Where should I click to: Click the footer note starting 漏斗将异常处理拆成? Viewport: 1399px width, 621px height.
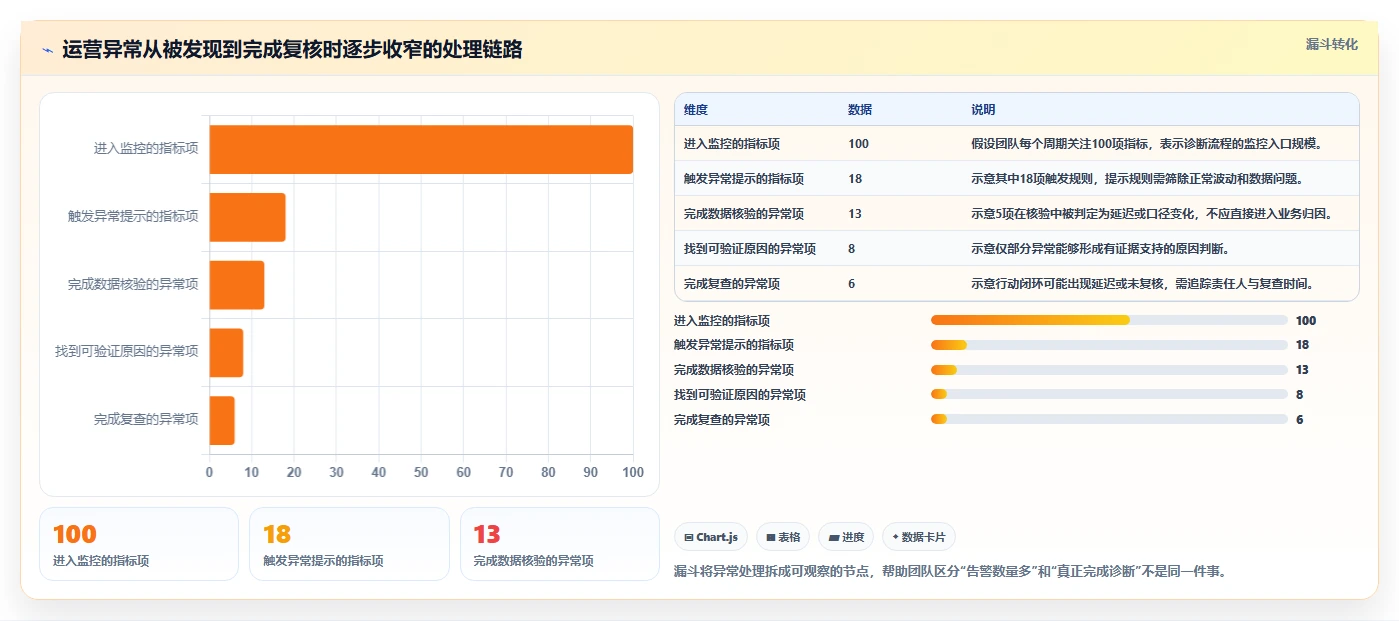(x=950, y=572)
